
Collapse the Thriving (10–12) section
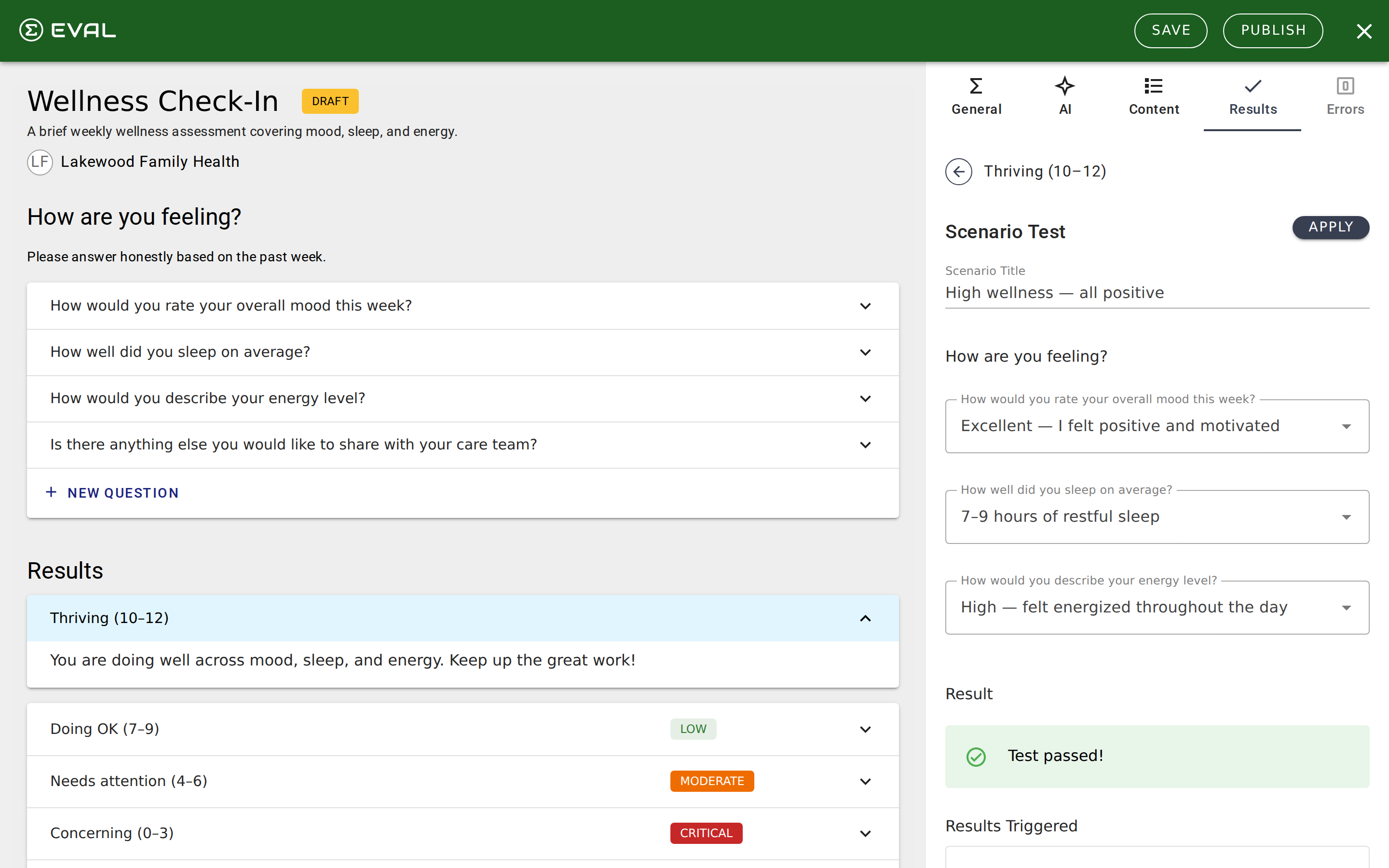pyautogui.click(x=865, y=618)
